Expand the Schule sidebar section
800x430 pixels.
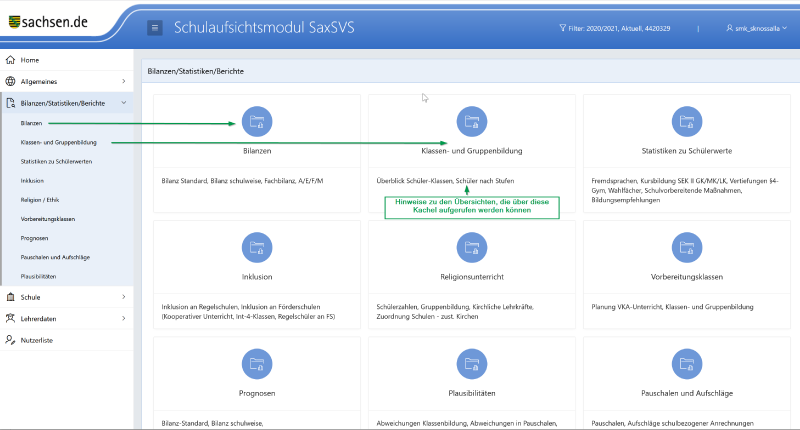click(x=66, y=297)
